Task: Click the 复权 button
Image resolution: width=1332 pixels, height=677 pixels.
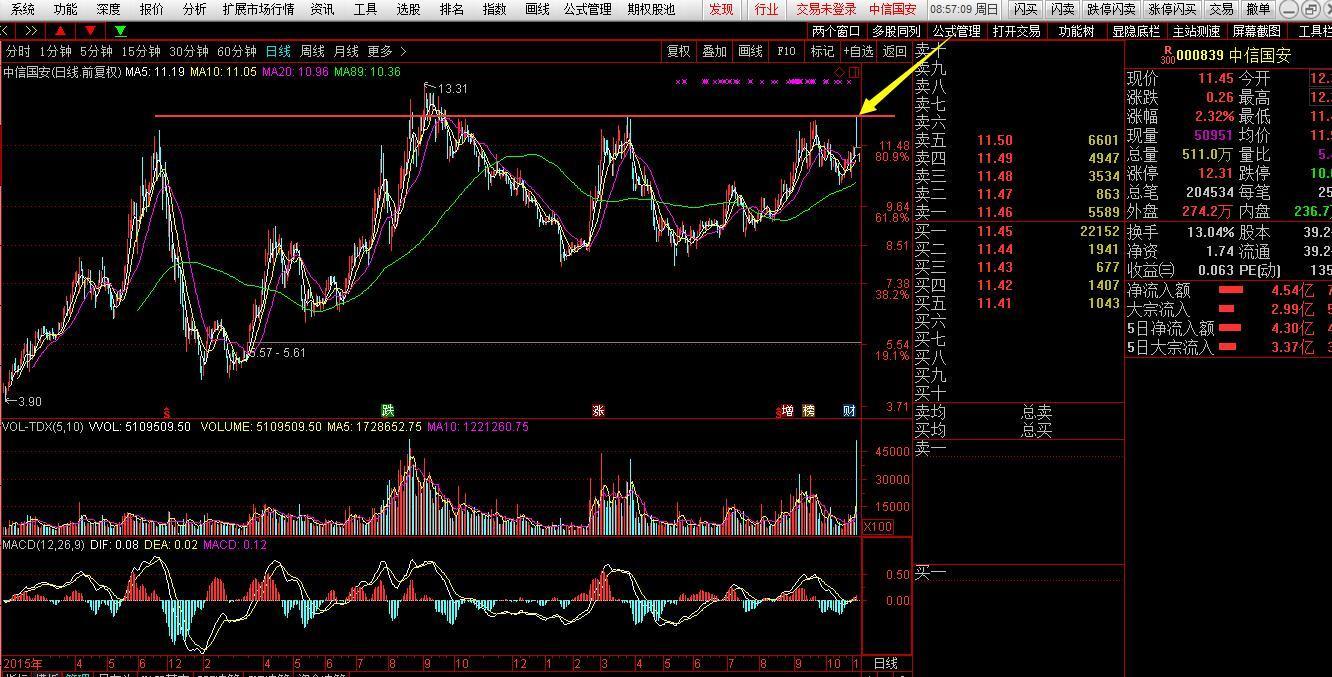Action: 678,51
